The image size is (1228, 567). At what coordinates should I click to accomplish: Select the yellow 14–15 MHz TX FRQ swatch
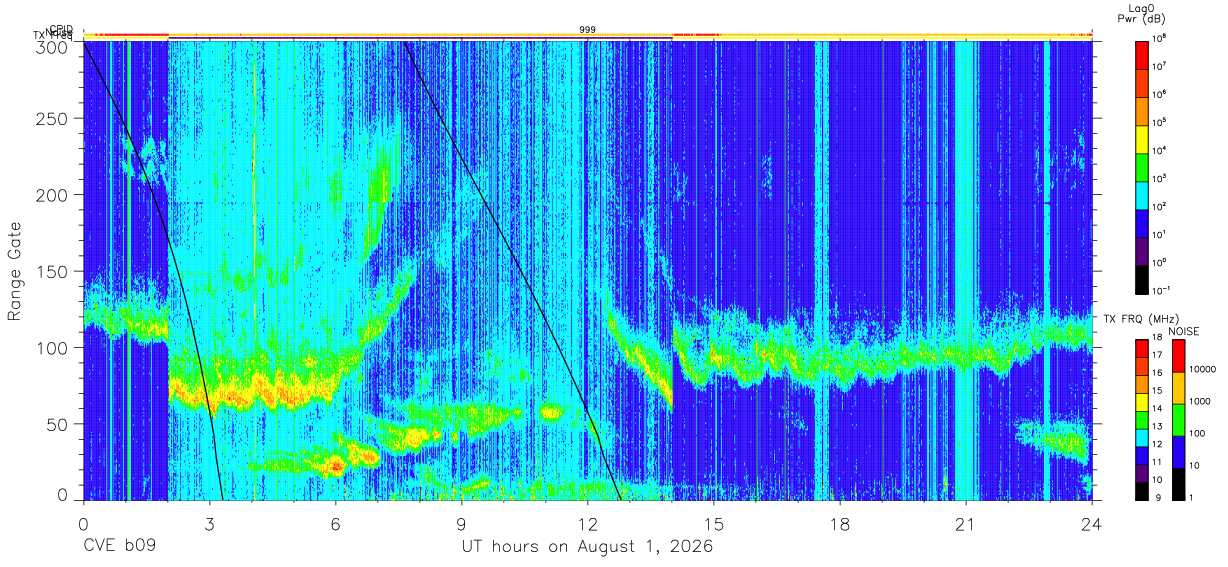pos(1142,401)
